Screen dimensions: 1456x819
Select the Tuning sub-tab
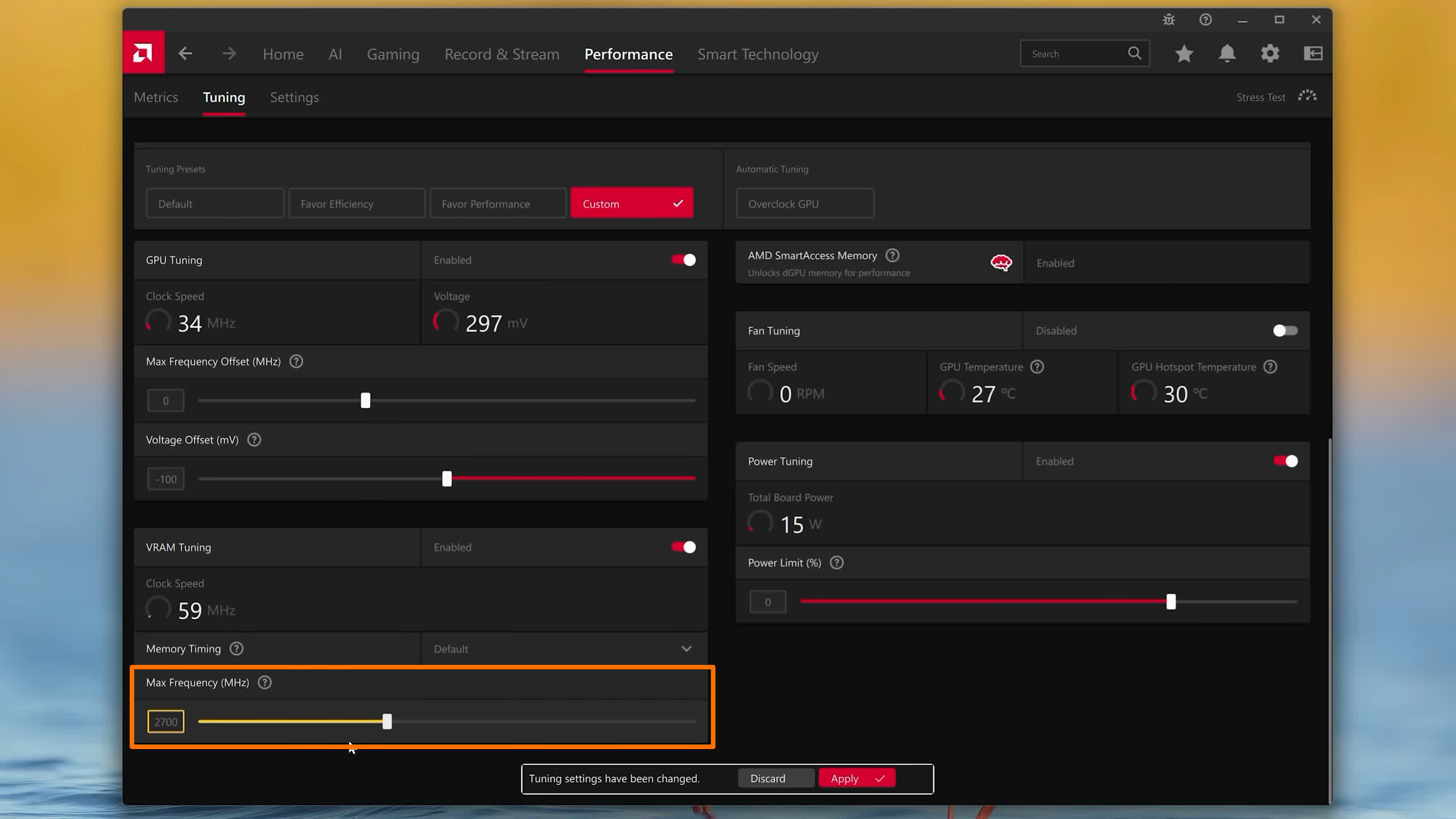point(224,97)
